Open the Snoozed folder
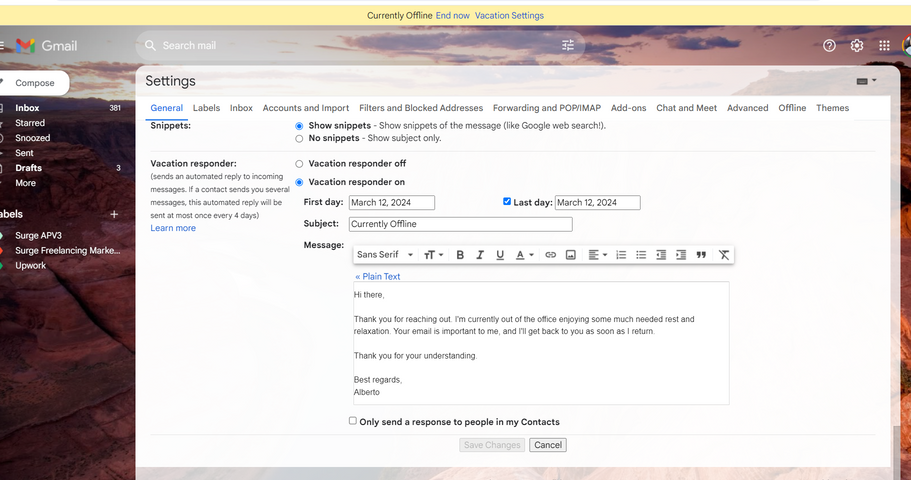This screenshot has height=480, width=911. click(33, 138)
